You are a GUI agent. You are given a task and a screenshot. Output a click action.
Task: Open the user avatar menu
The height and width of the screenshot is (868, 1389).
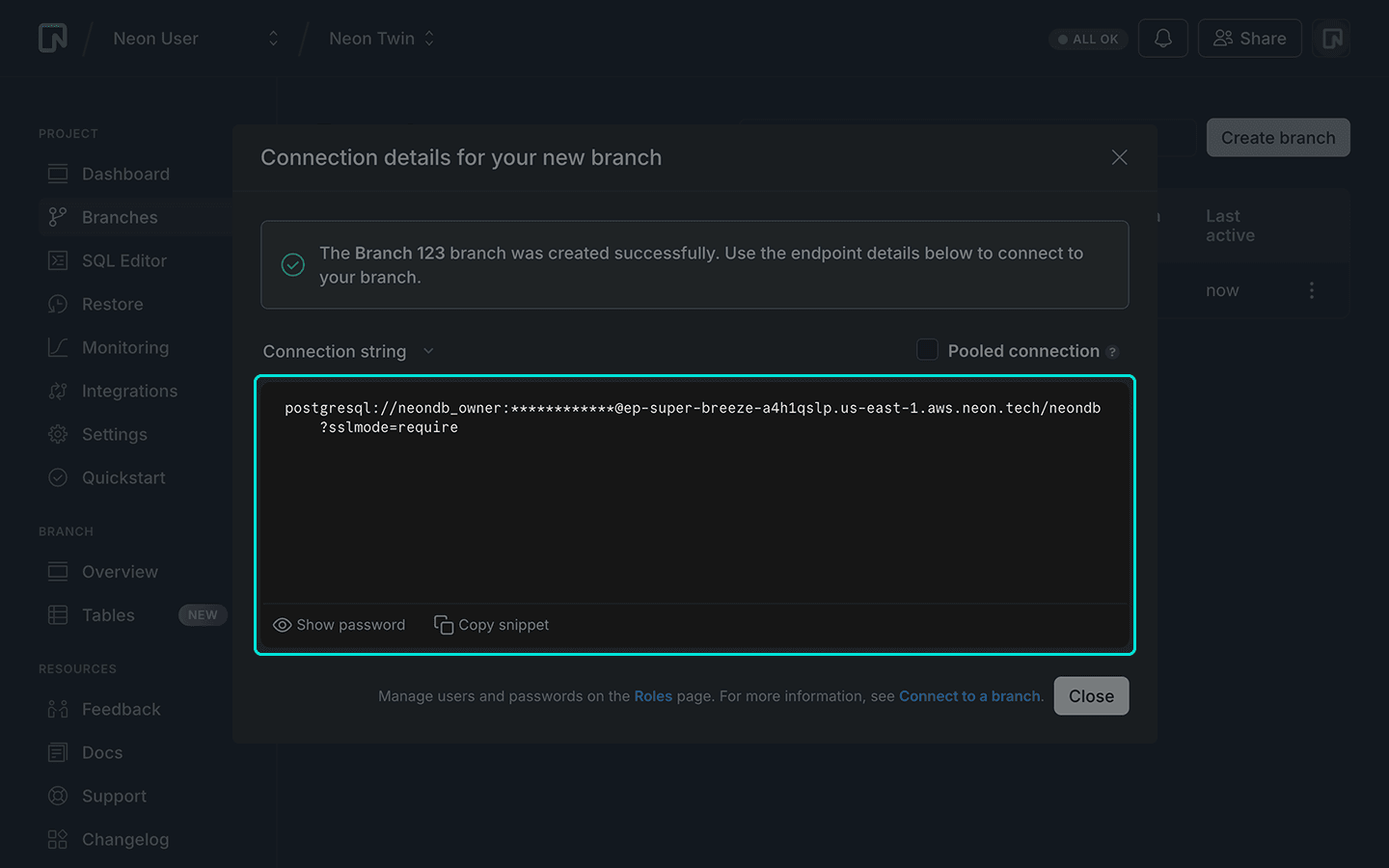point(1332,39)
